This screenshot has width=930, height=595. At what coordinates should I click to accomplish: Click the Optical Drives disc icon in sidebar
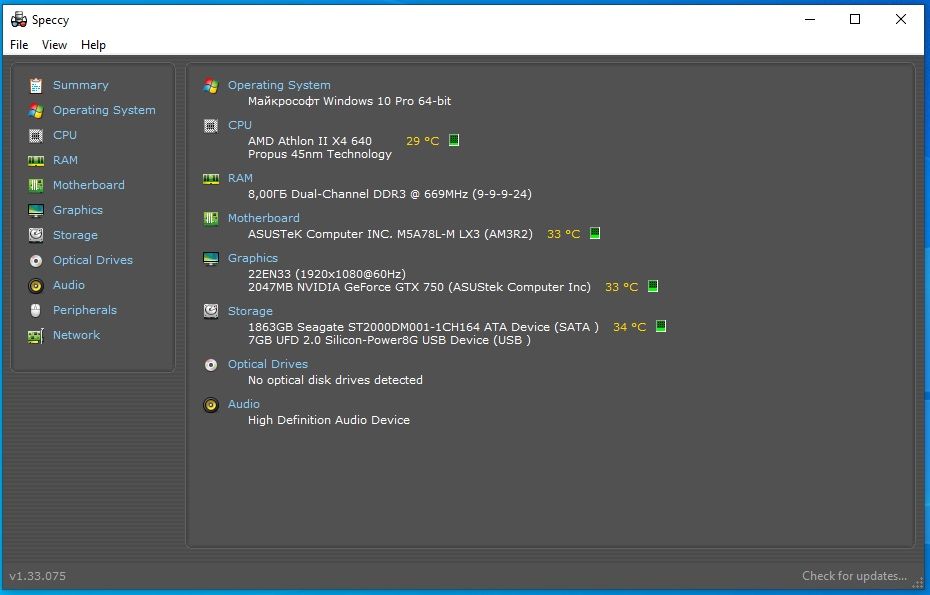pos(36,260)
